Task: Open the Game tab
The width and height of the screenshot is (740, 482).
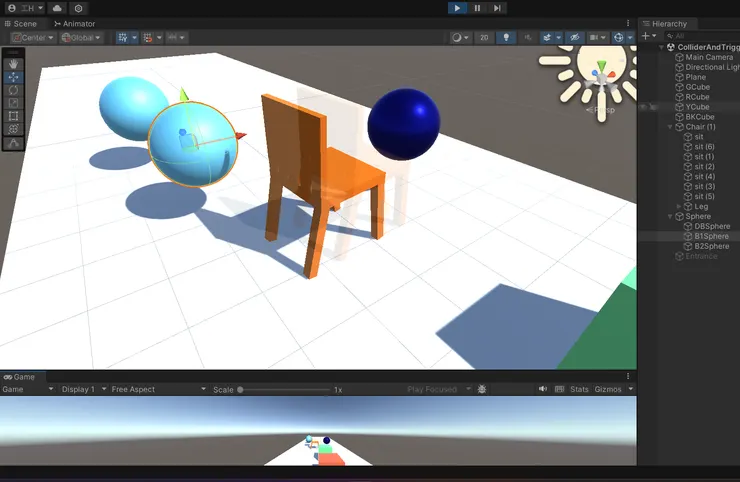Action: pyautogui.click(x=20, y=377)
